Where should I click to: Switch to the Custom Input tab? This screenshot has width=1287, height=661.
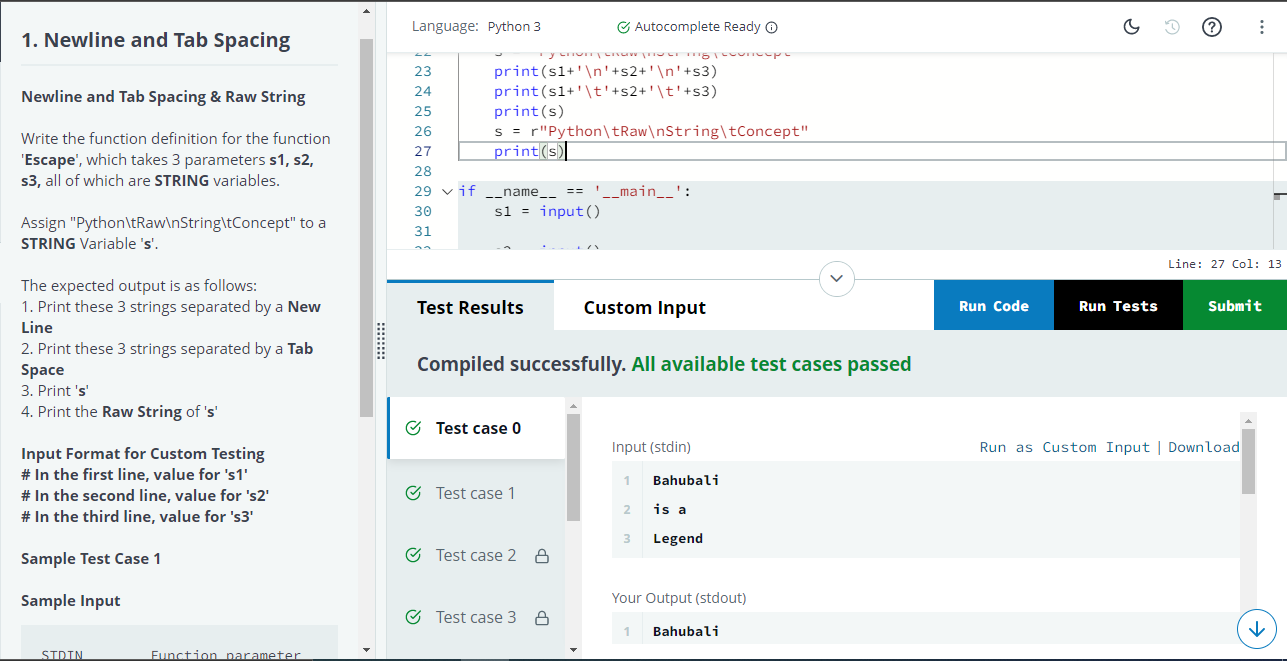(x=644, y=307)
